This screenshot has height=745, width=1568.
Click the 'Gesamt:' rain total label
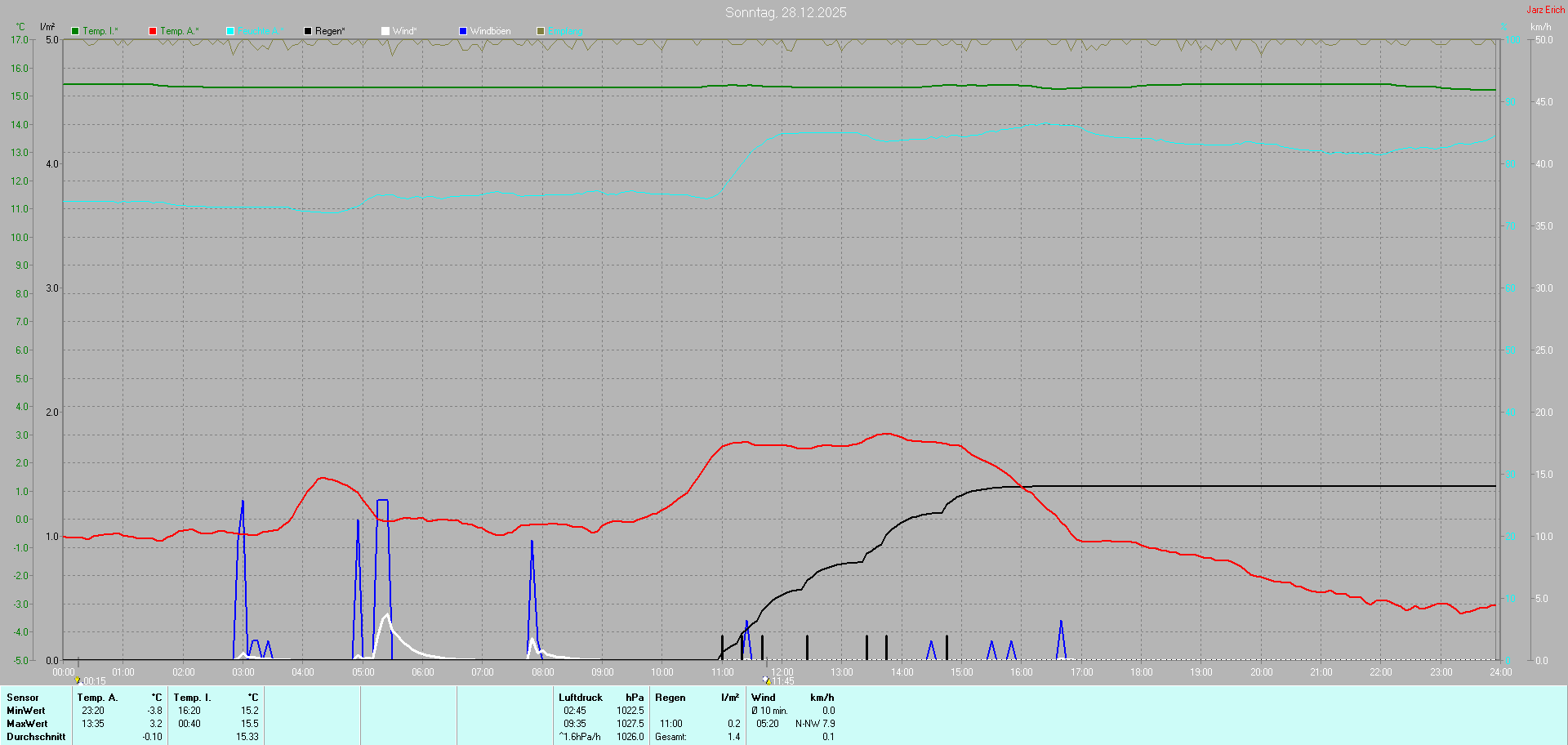tap(670, 737)
